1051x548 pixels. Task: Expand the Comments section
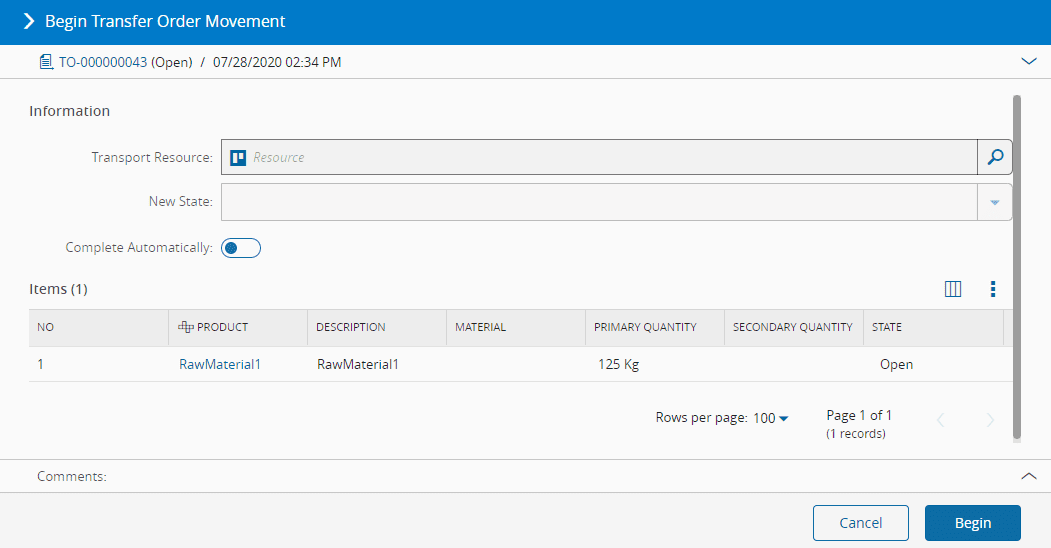pyautogui.click(x=1029, y=476)
